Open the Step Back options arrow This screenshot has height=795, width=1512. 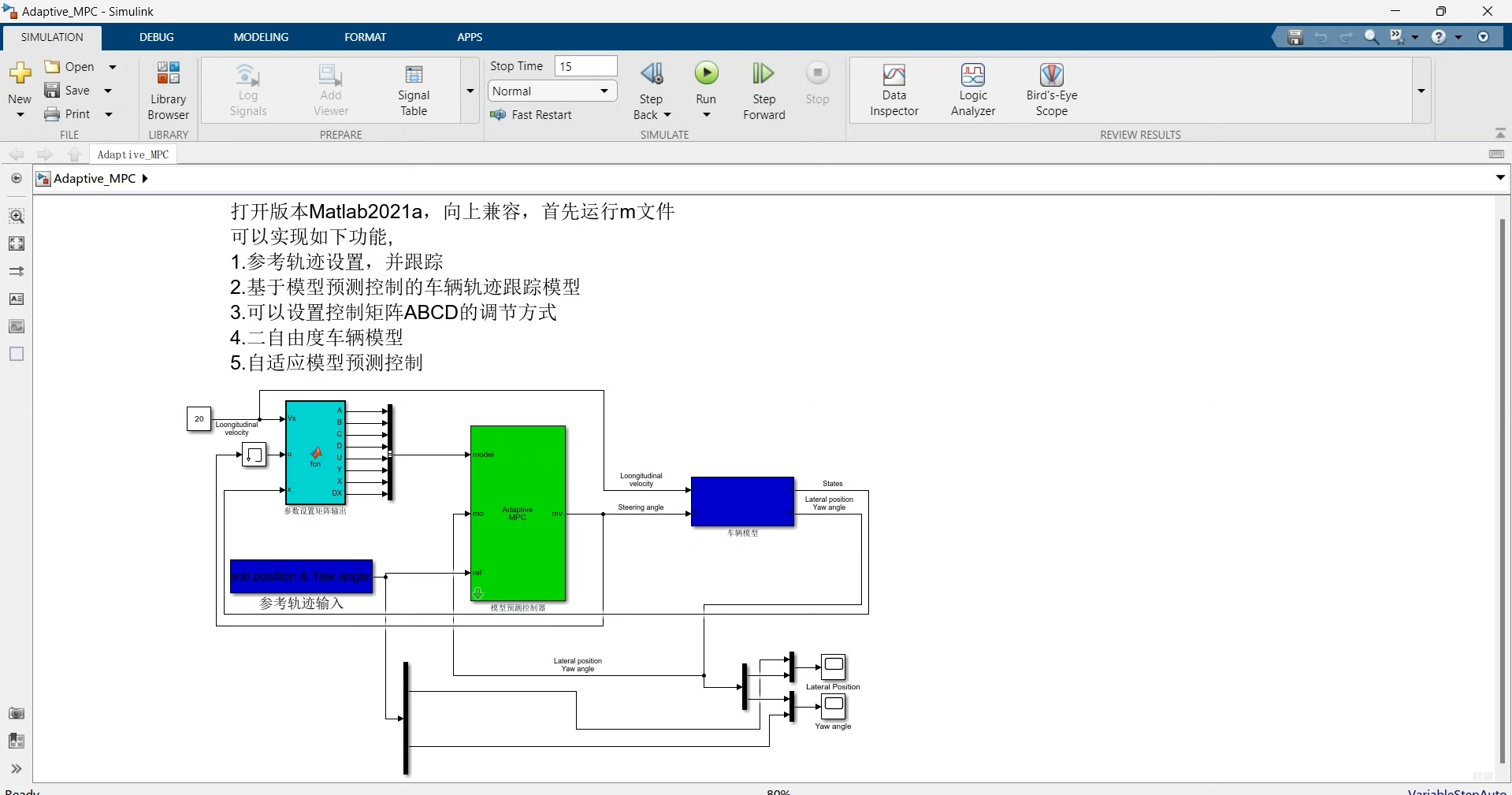(667, 115)
